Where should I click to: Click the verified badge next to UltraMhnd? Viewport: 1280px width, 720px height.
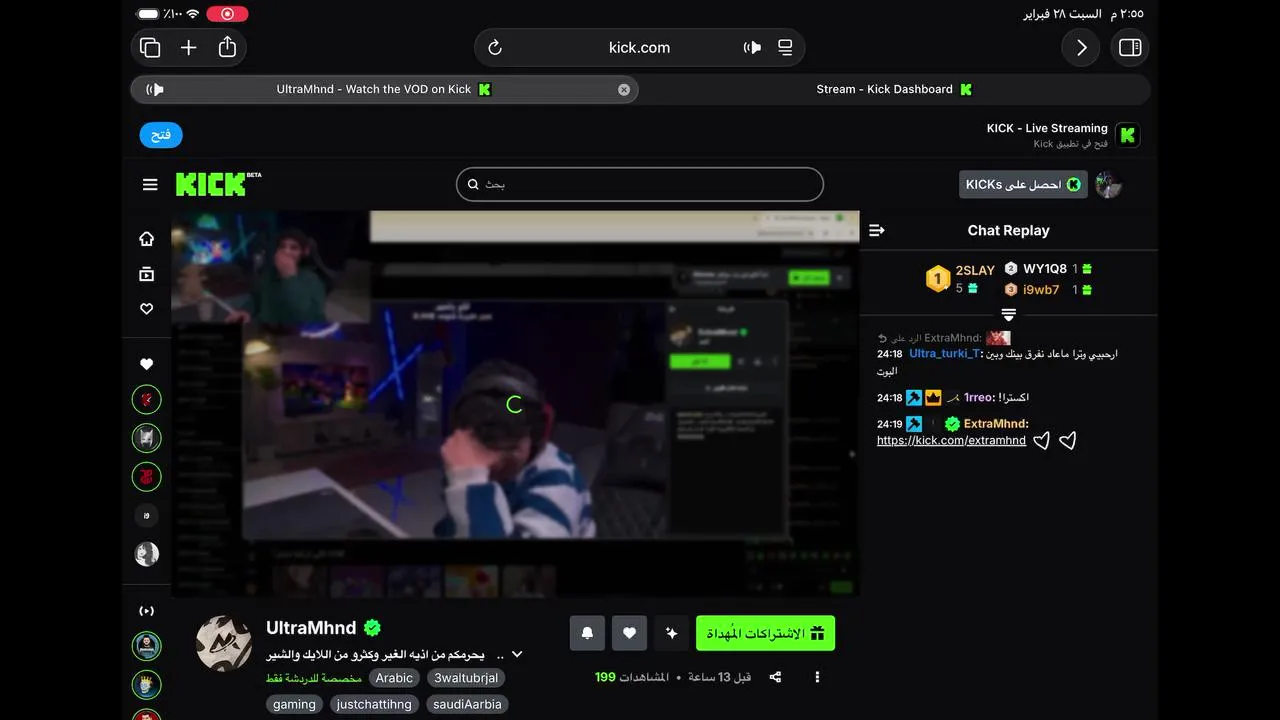372,628
